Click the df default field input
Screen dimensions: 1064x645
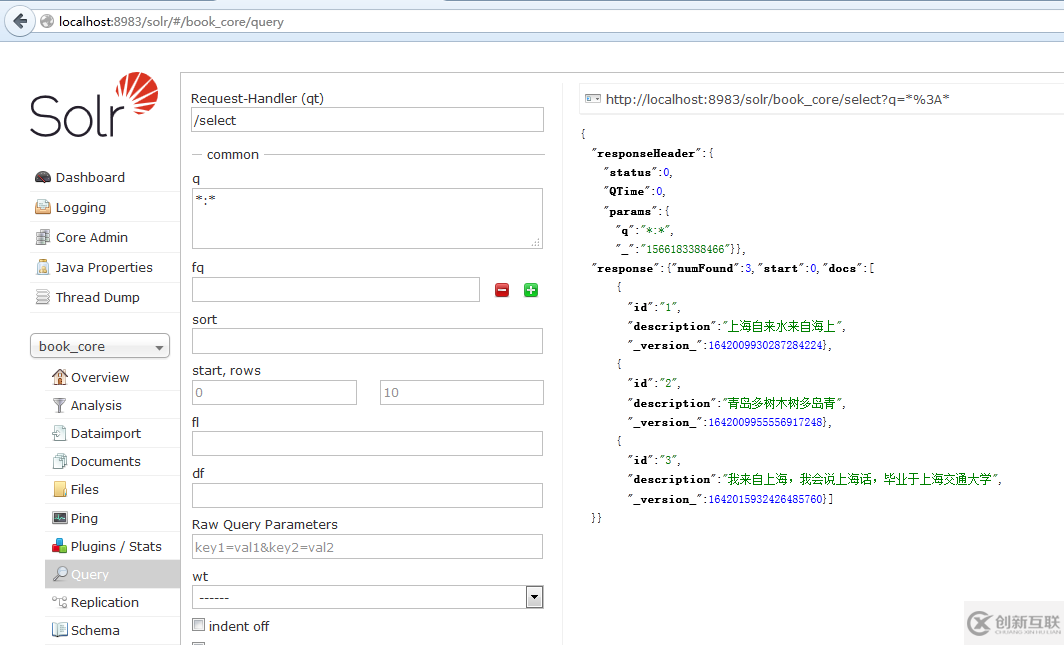click(x=367, y=495)
